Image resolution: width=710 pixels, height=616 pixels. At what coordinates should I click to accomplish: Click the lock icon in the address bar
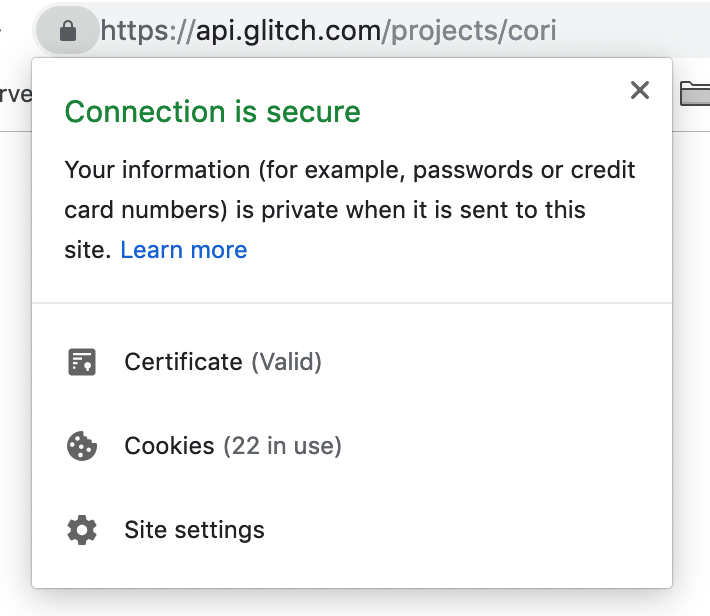click(x=68, y=31)
